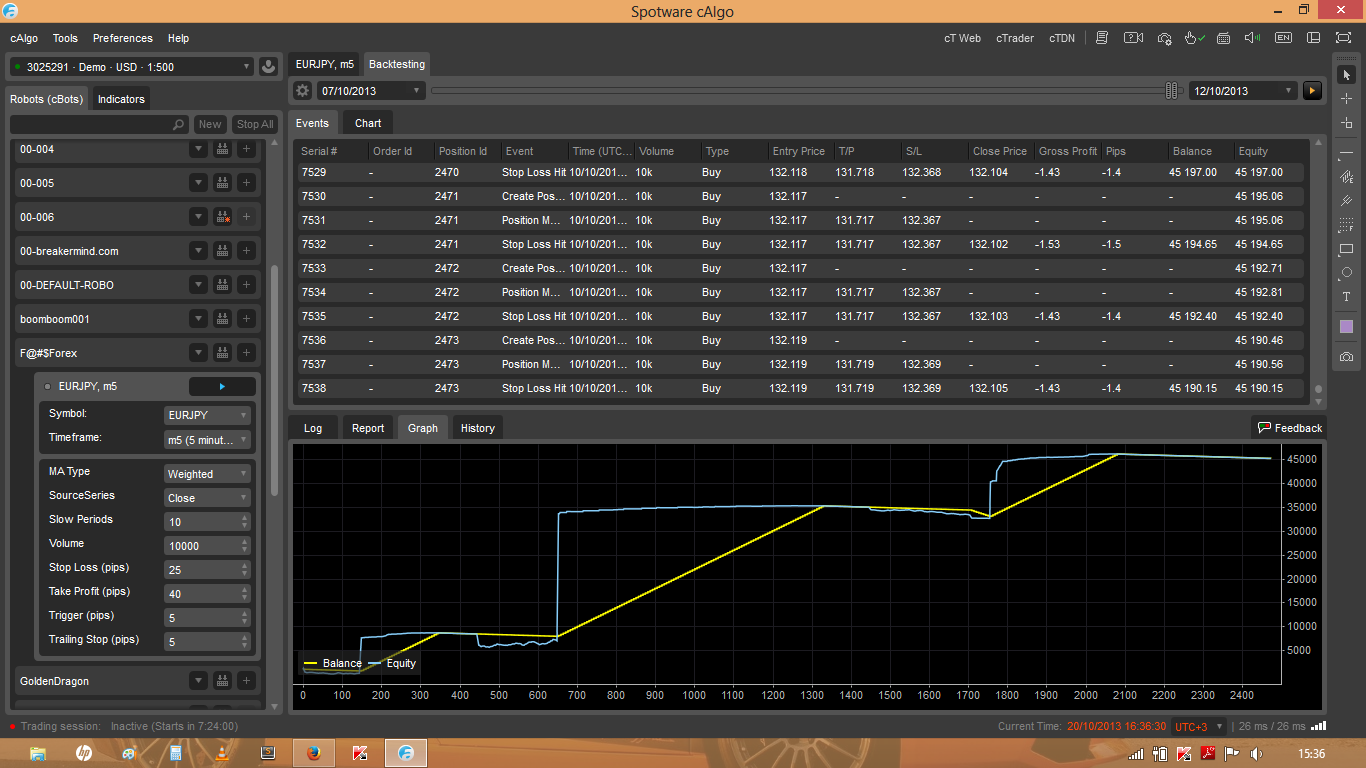
Task: Click the Stop All button
Action: 254,125
